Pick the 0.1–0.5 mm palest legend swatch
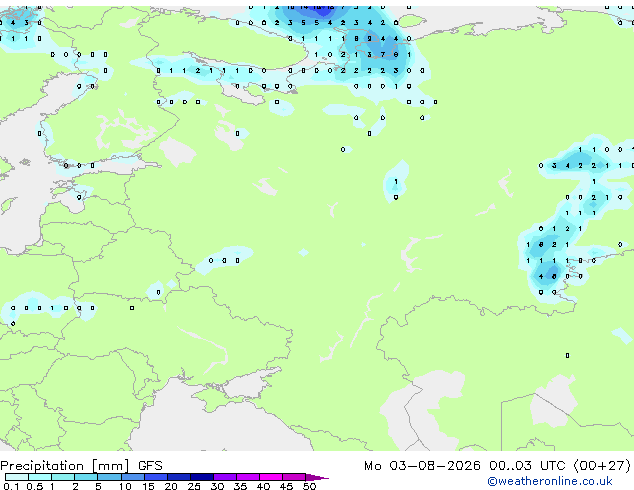This screenshot has width=634, height=490. (17, 477)
